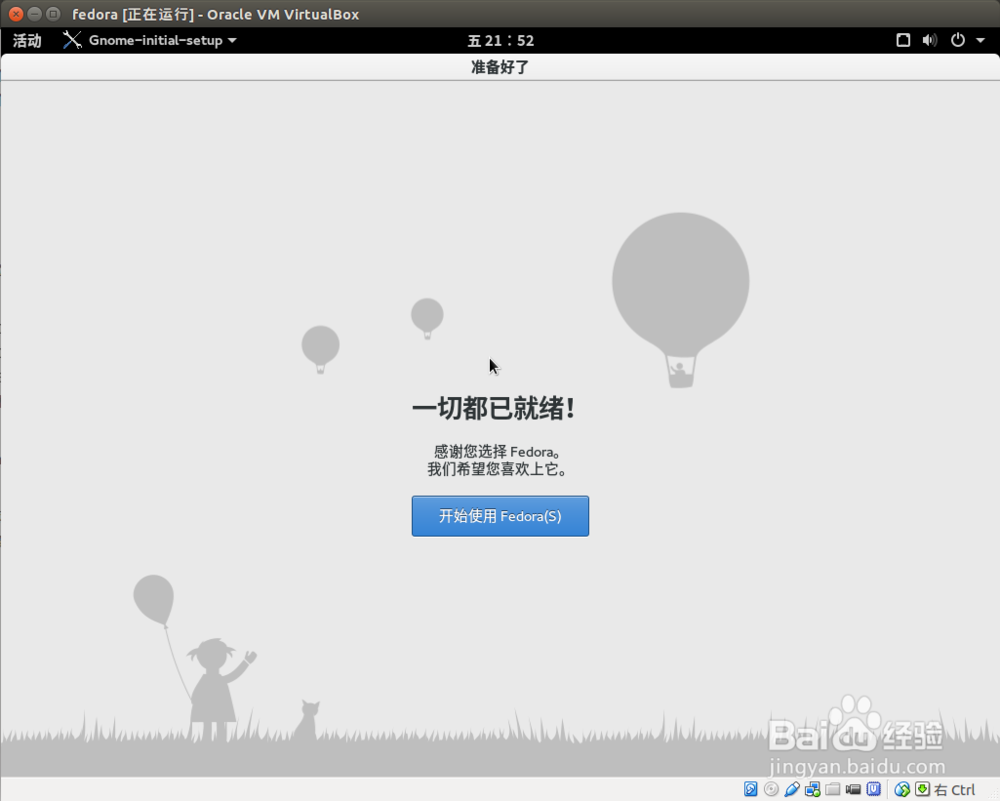
Task: Click the VirtualBox hard disk activity icon
Action: tap(751, 789)
